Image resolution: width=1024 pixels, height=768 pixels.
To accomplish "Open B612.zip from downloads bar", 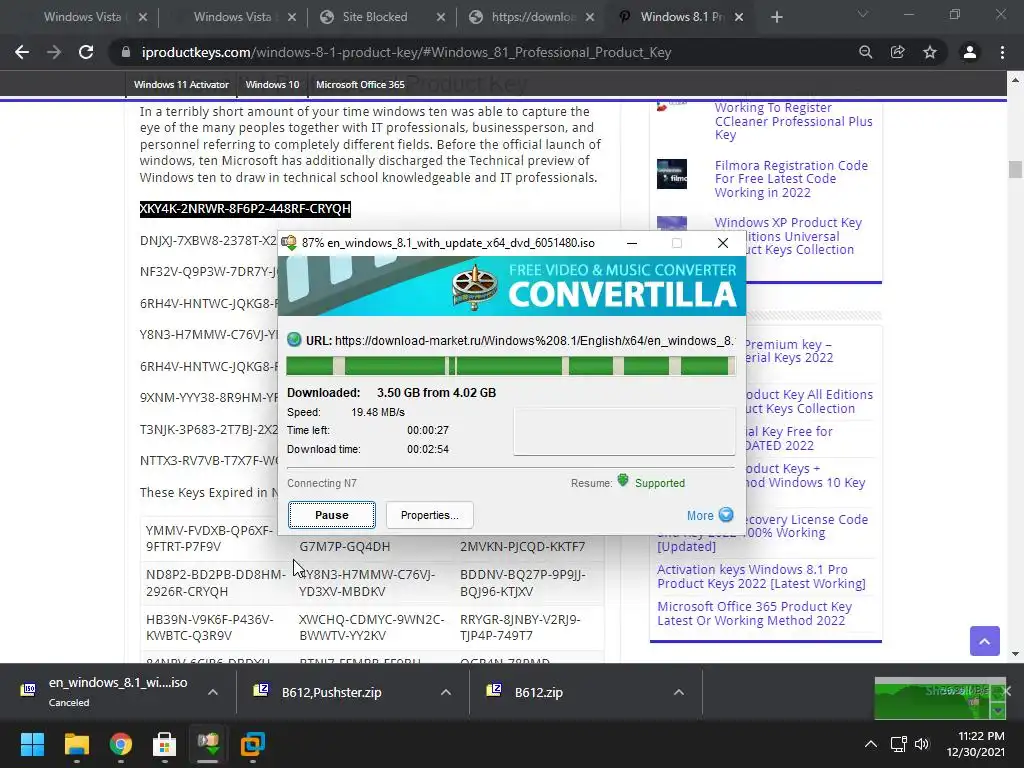I will click(x=538, y=692).
